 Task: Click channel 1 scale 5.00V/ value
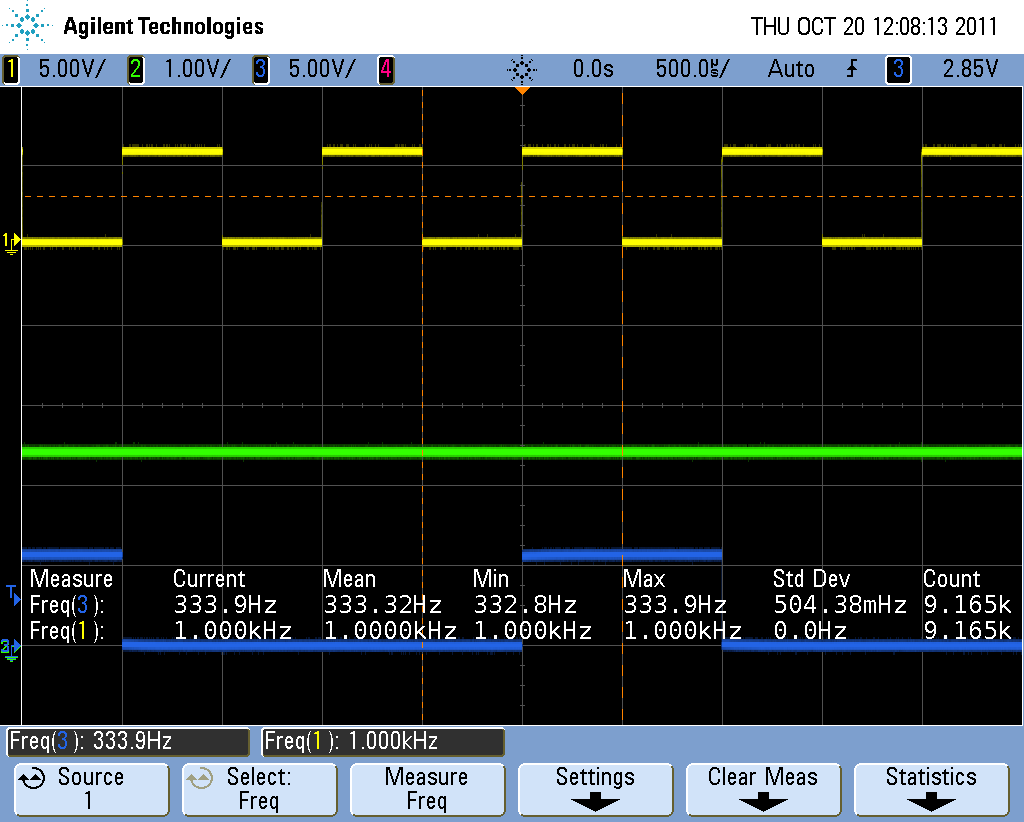coord(71,69)
